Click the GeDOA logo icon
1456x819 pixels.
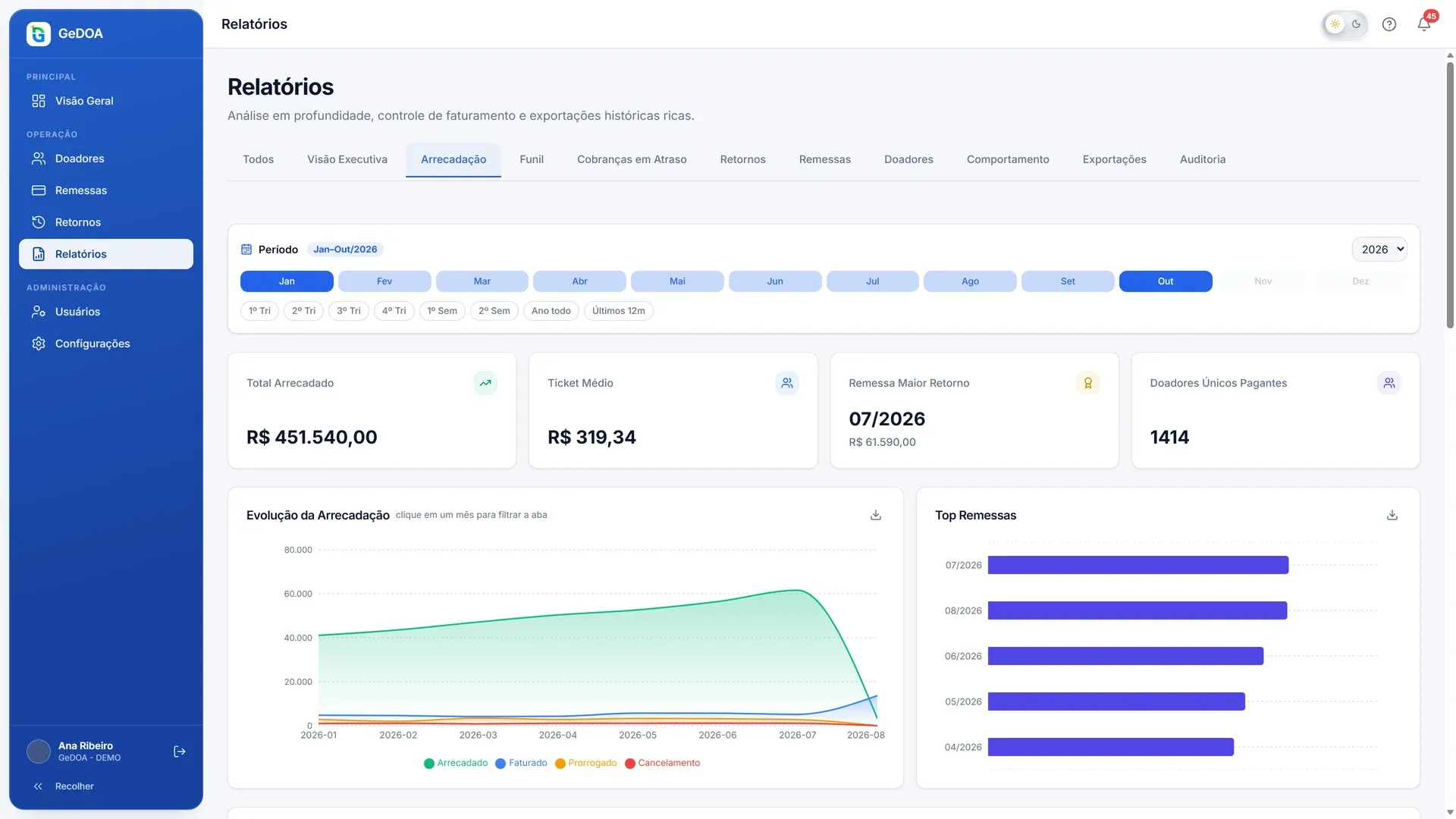click(39, 33)
